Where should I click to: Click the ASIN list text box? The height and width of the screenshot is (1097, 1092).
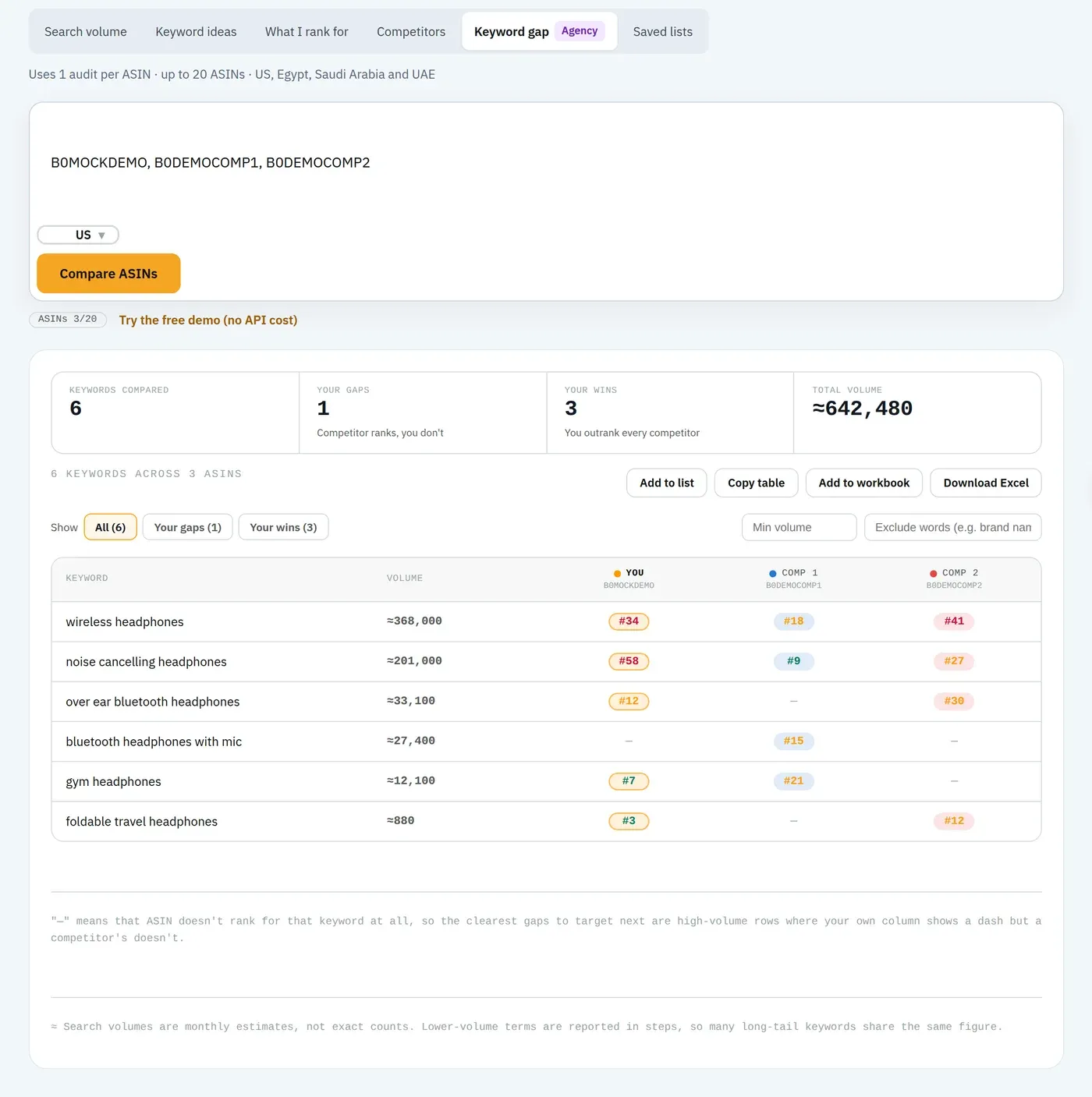coord(546,163)
